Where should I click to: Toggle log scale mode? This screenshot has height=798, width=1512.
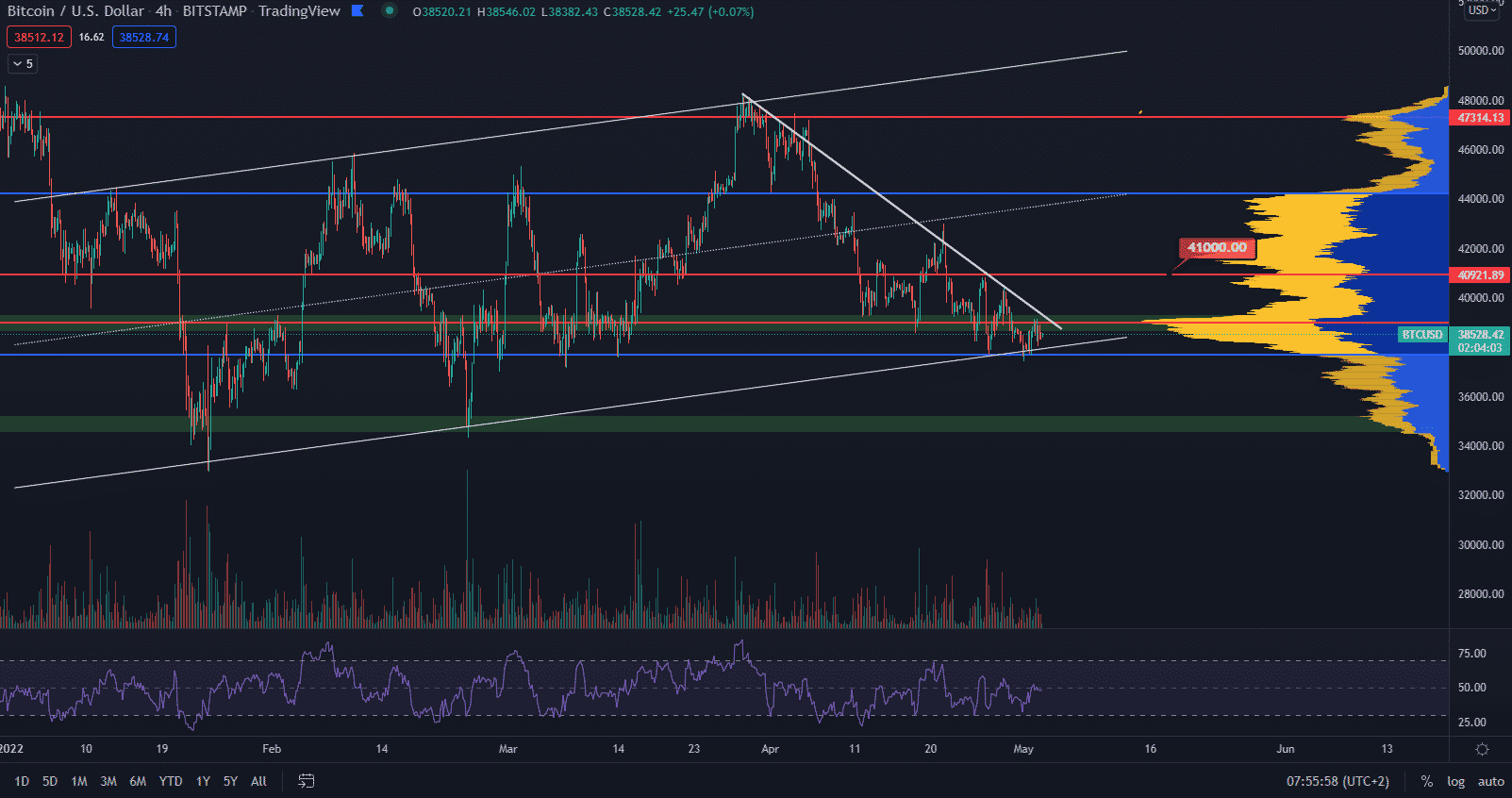1455,781
